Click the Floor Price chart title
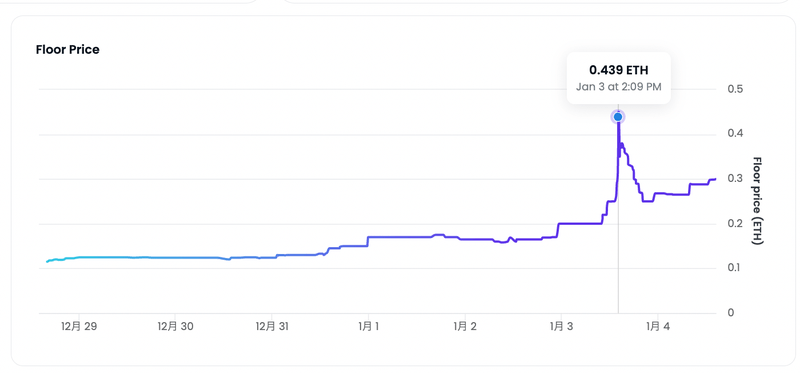Screen dimensions: 800x373 click(67, 50)
